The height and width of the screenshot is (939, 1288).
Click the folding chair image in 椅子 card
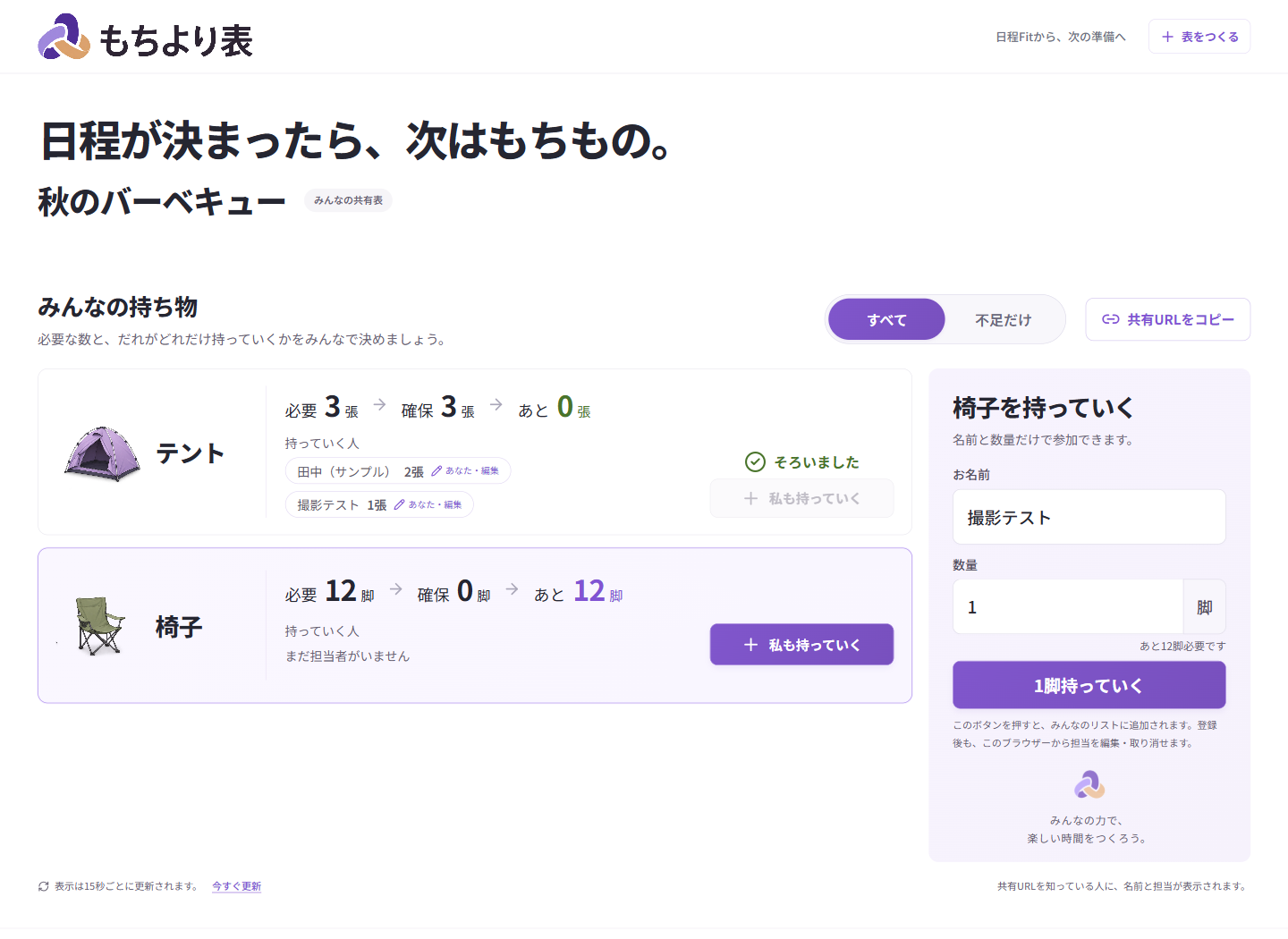pos(99,626)
